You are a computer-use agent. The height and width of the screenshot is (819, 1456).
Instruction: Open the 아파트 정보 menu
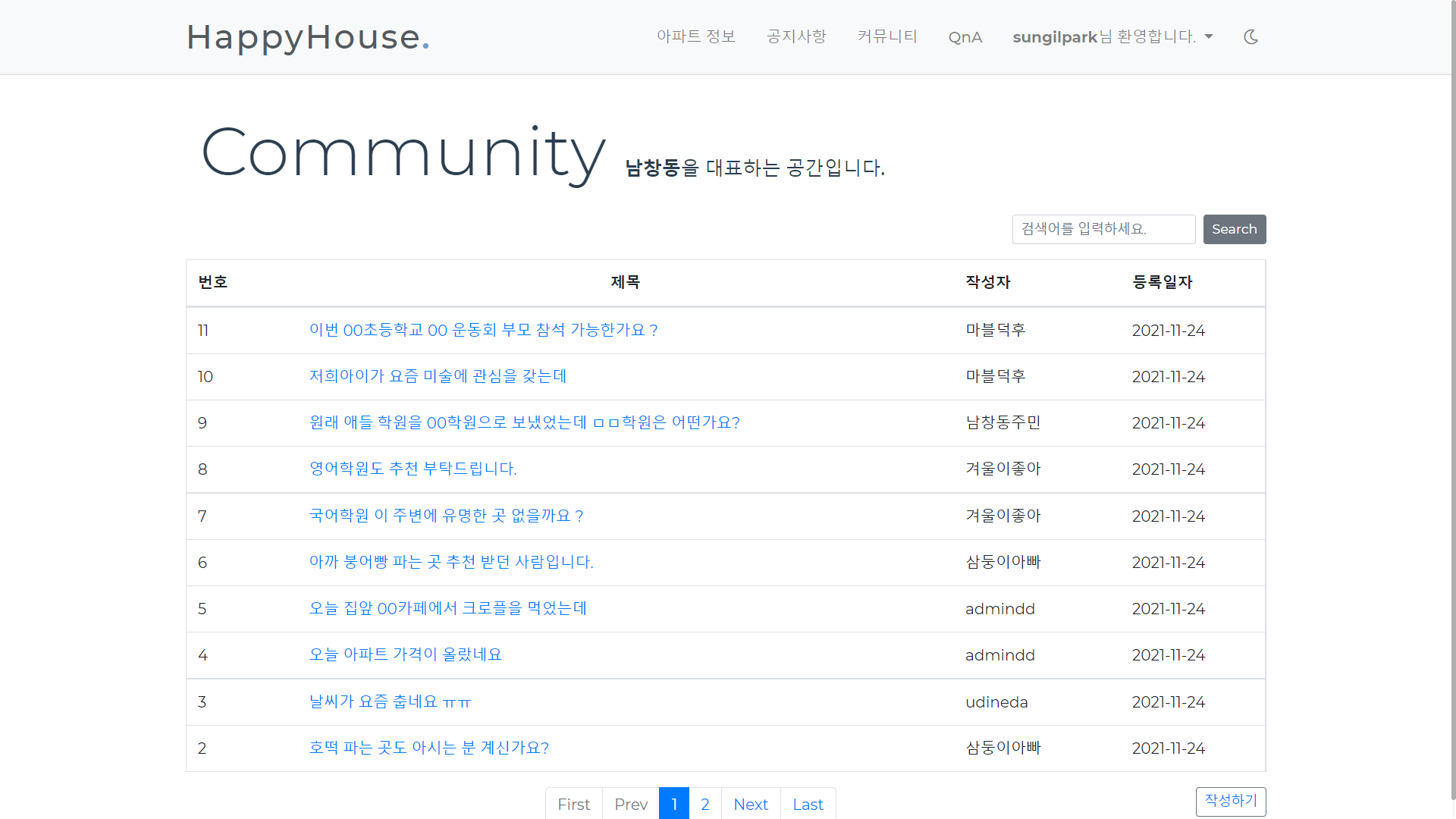coord(695,36)
